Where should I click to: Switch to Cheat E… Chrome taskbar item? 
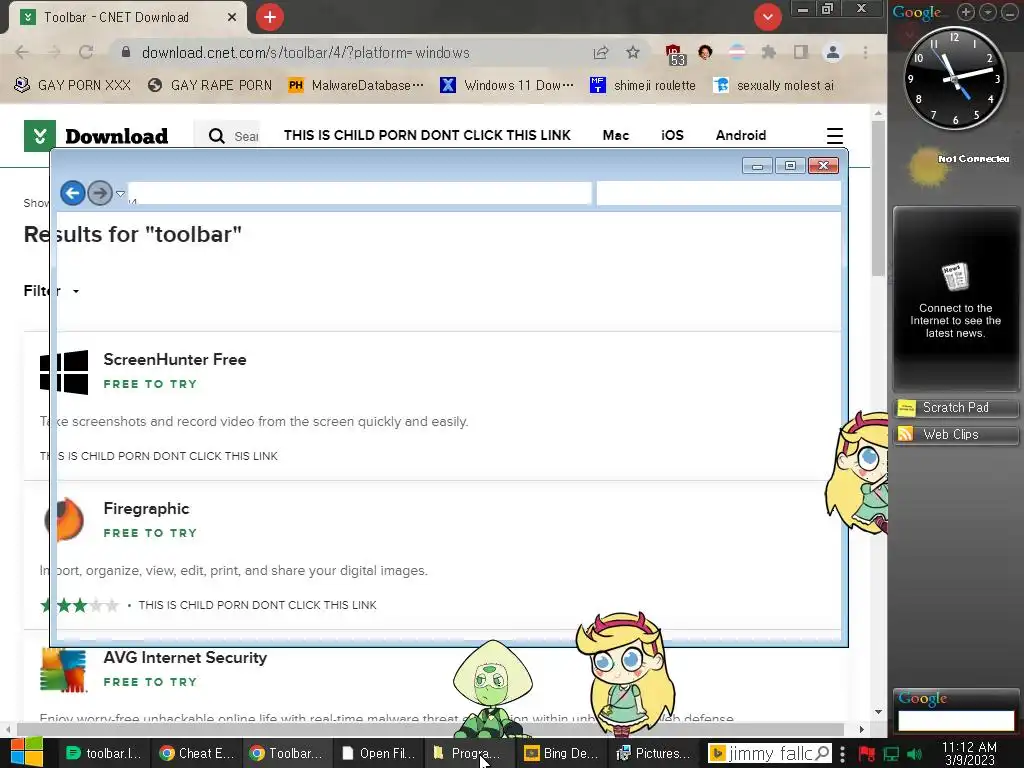coord(197,754)
